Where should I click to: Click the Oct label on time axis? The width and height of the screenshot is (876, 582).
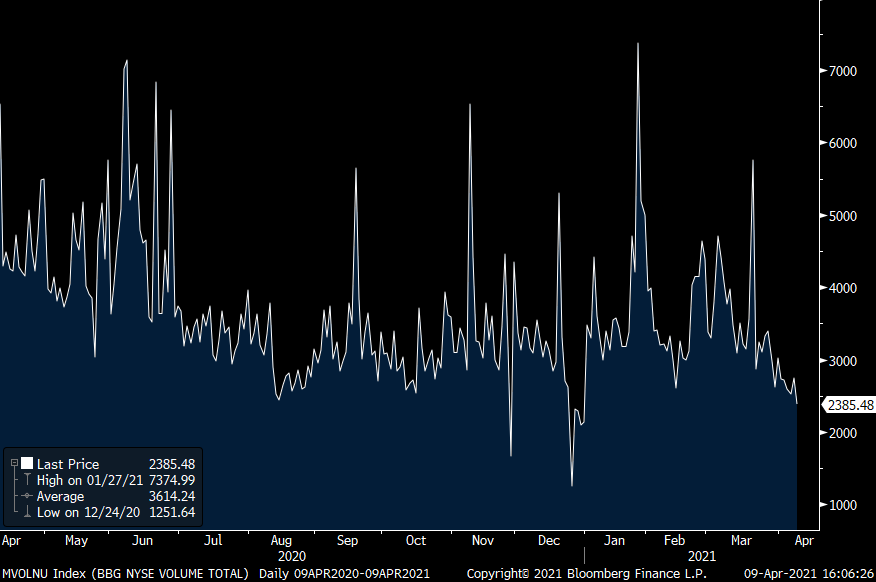pos(416,541)
